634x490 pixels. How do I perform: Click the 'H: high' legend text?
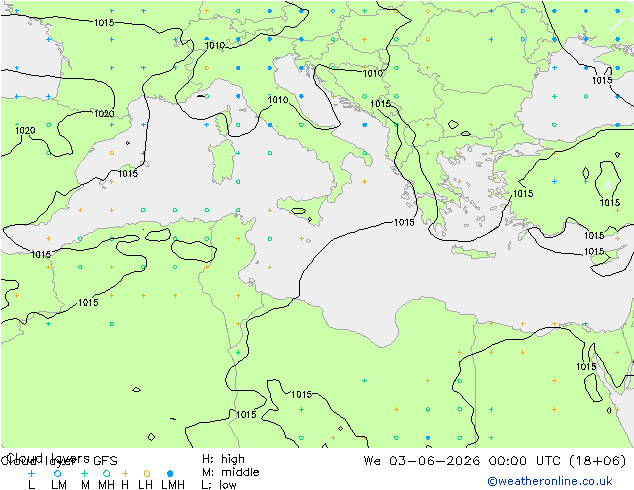click(223, 459)
